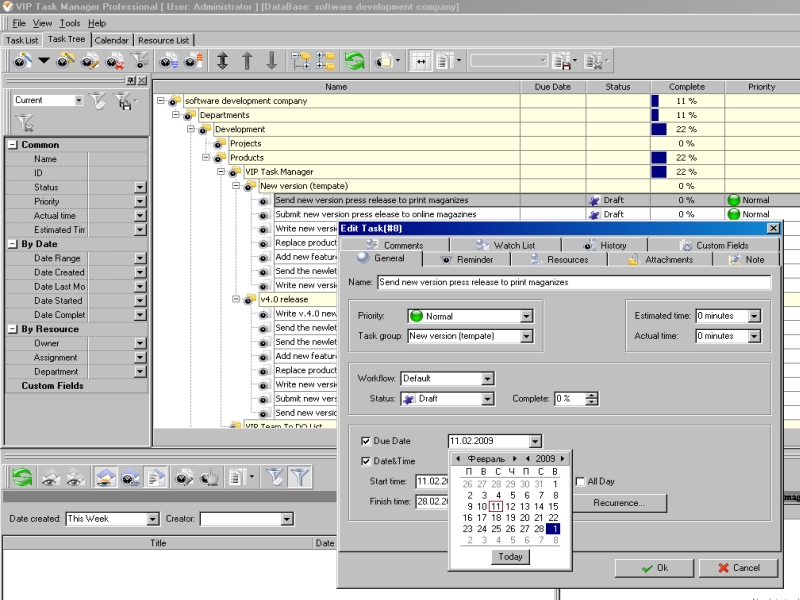This screenshot has width=800, height=600.
Task: Click the new task icon in main toolbar
Action: 21,61
